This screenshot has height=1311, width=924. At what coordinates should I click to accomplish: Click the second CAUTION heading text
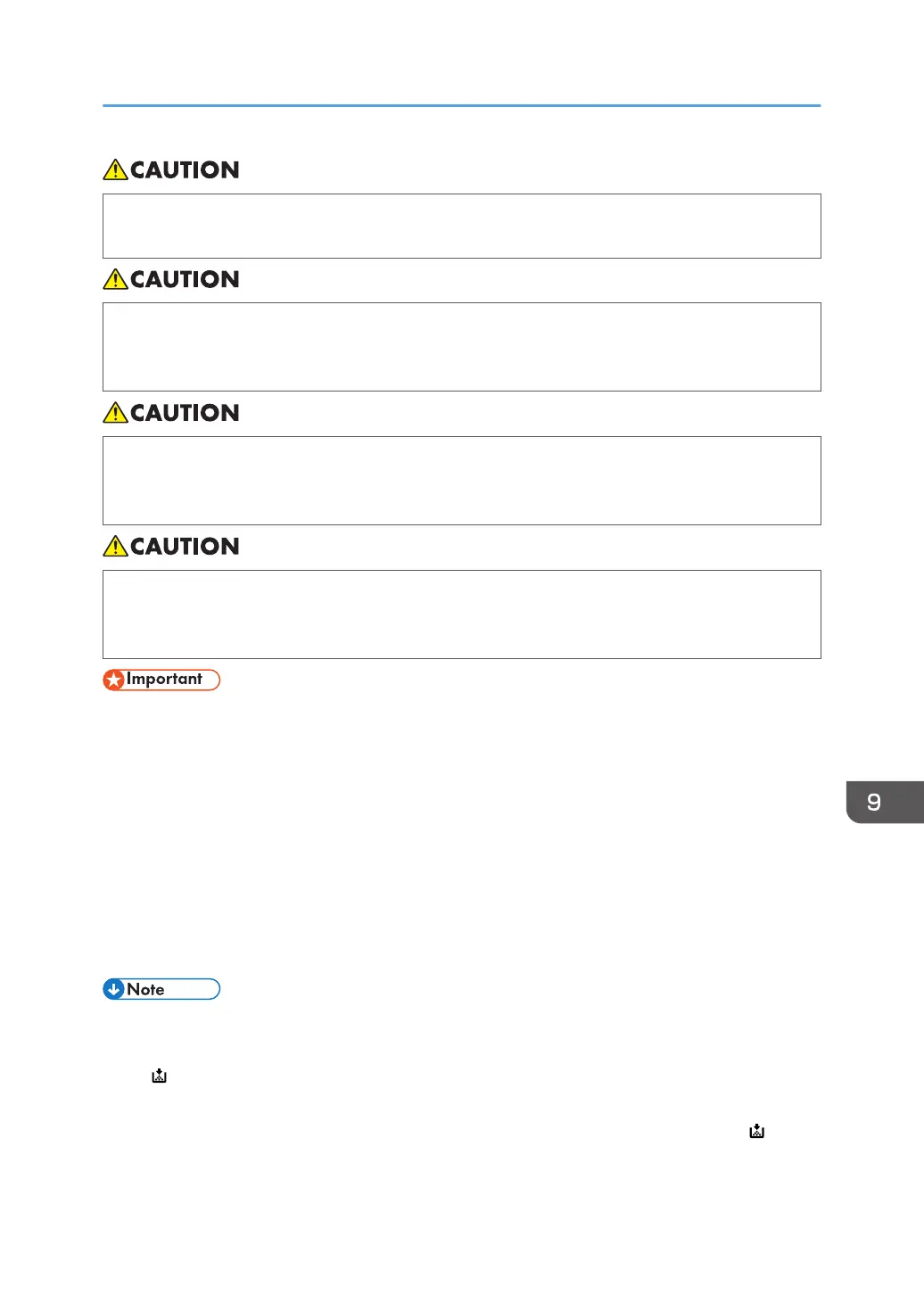185,279
